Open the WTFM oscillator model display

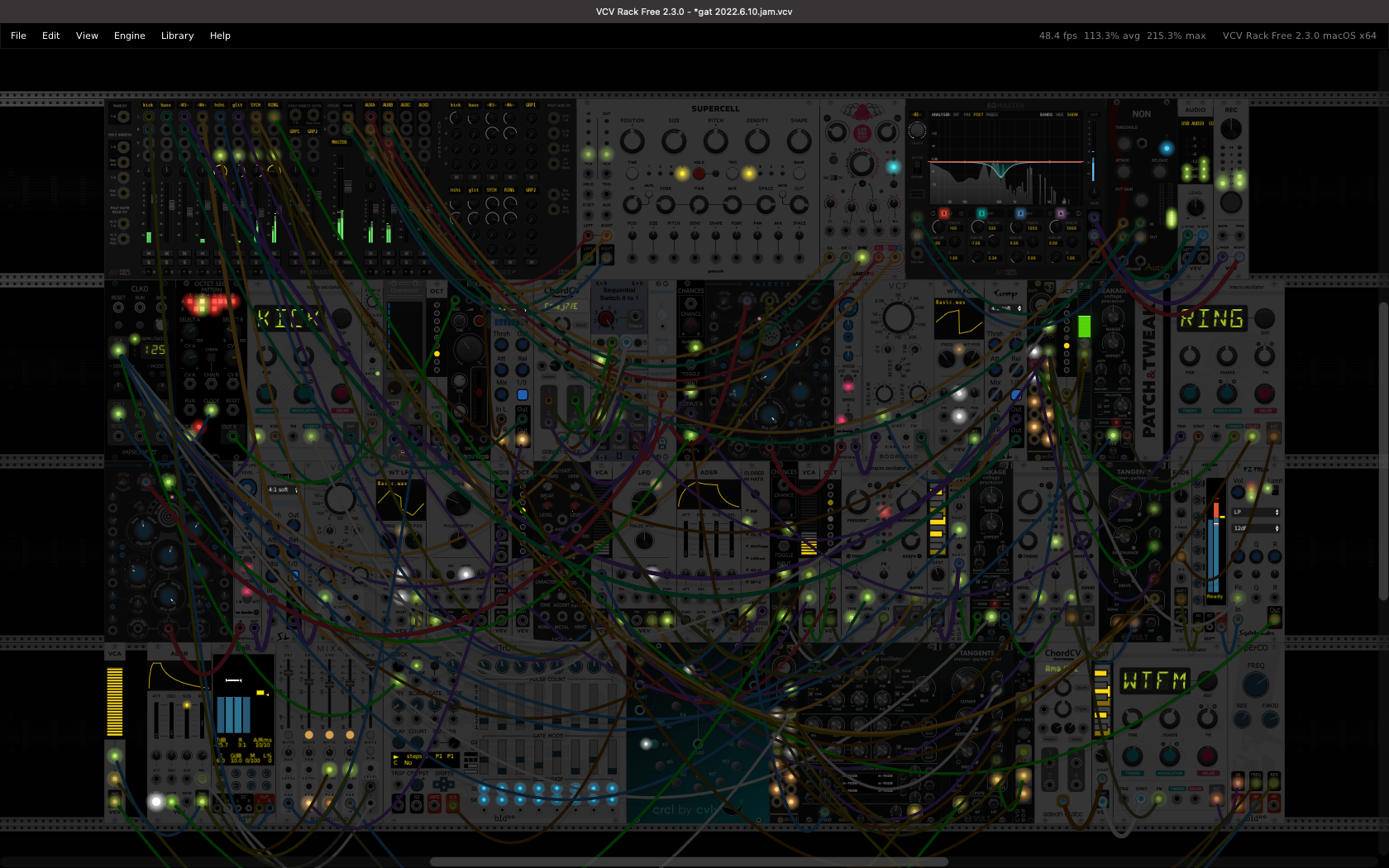[1155, 681]
